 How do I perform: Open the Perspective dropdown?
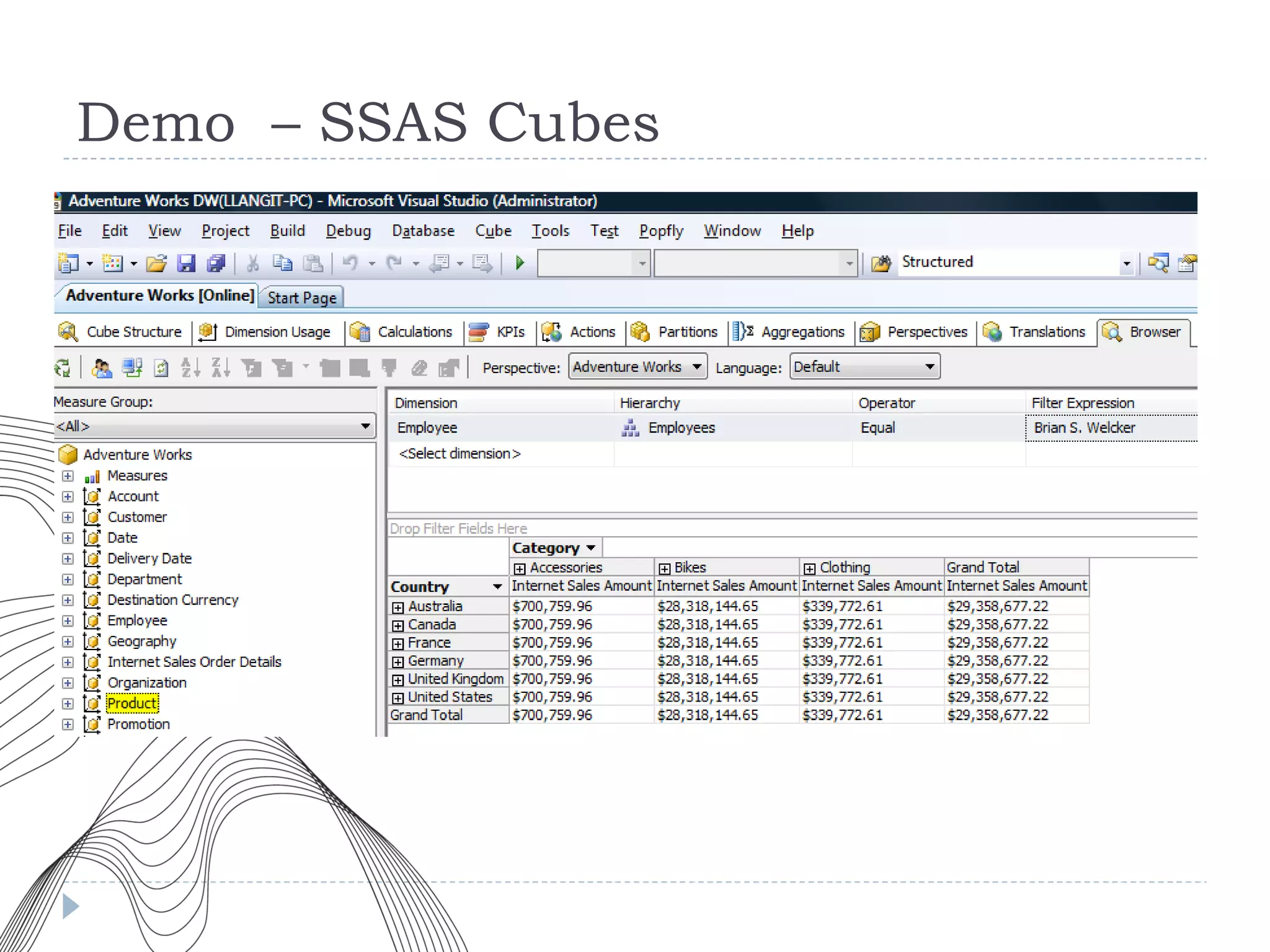pos(638,367)
